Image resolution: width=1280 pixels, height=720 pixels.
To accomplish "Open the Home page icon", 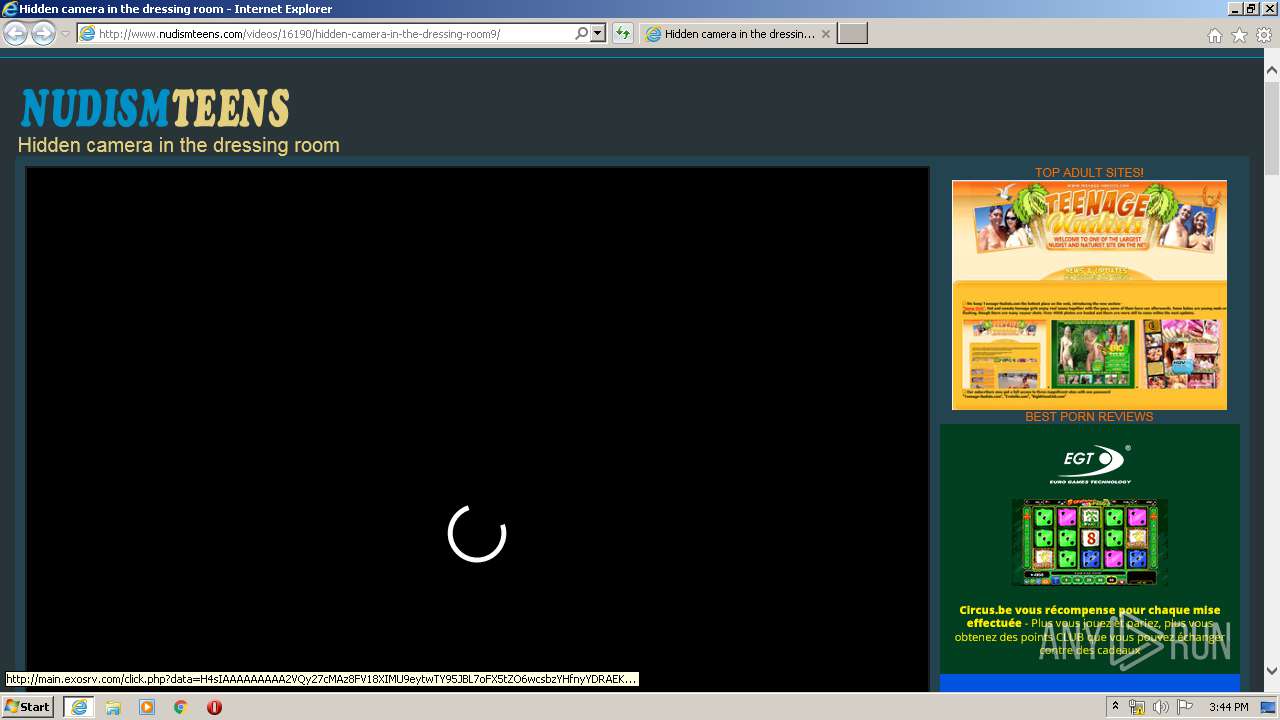I will coord(1214,35).
